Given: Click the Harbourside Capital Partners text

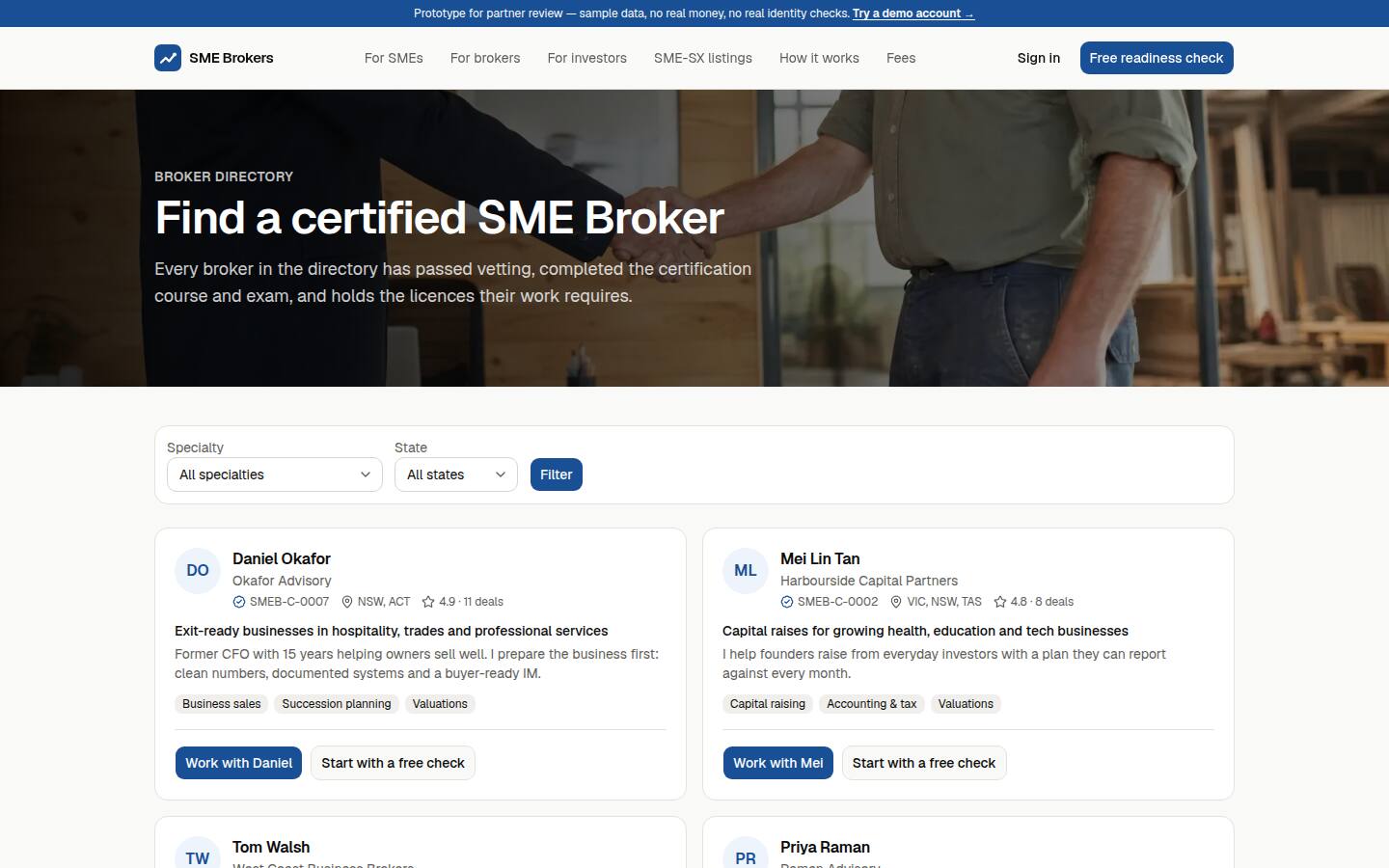Looking at the screenshot, I should click(869, 581).
